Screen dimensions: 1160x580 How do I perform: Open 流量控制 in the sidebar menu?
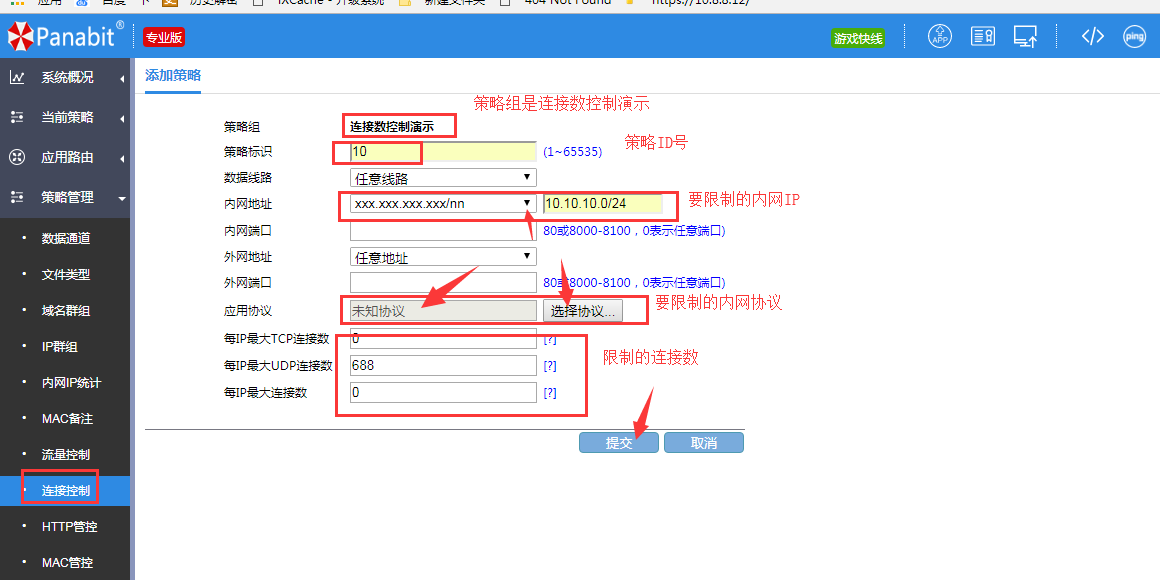point(66,454)
